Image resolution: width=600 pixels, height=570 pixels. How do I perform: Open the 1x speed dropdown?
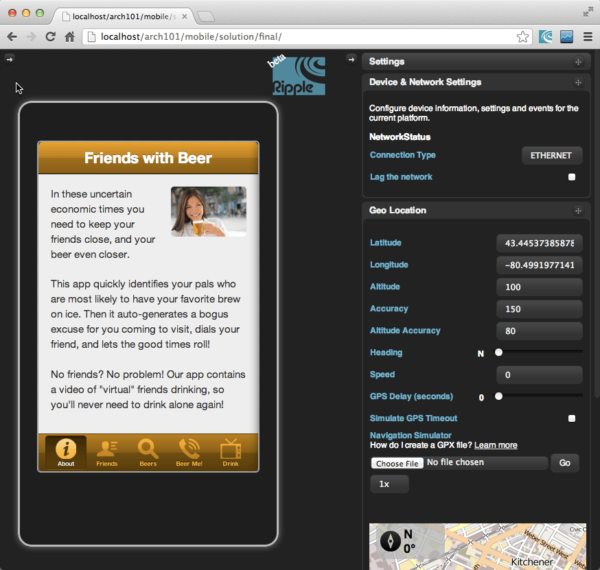click(x=389, y=484)
